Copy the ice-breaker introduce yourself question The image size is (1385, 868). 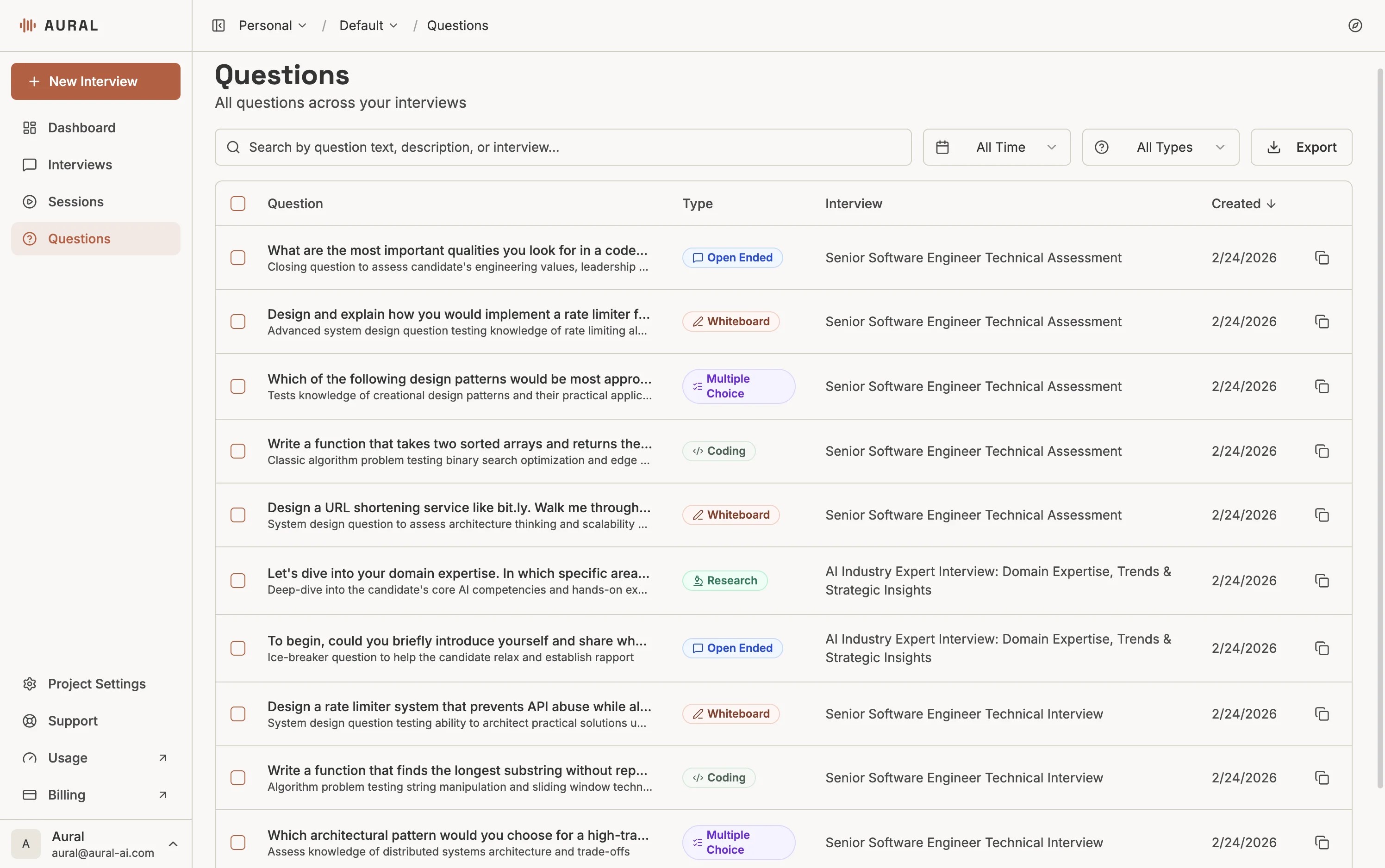click(x=1322, y=648)
